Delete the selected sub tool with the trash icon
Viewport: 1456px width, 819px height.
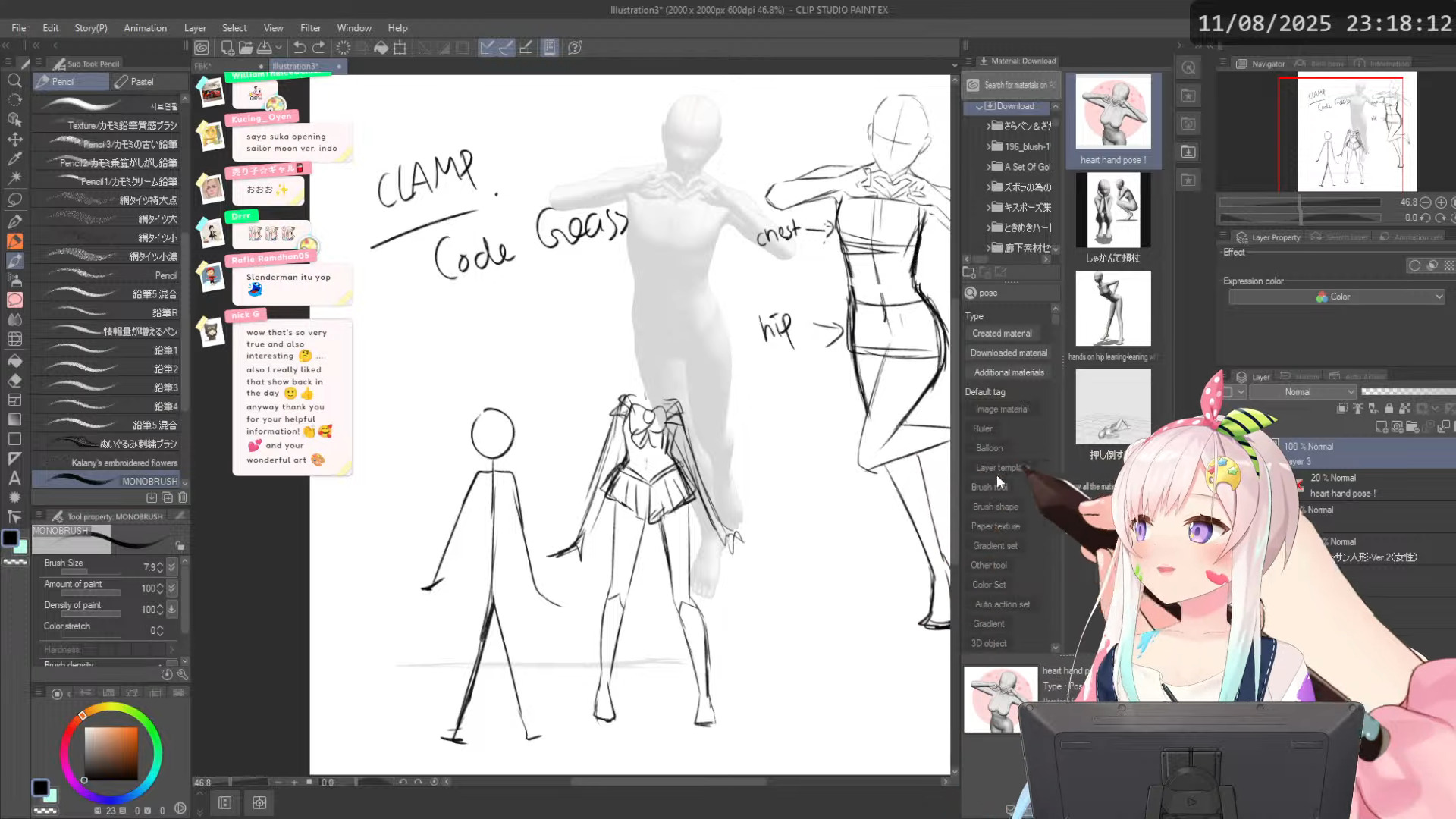tap(183, 497)
